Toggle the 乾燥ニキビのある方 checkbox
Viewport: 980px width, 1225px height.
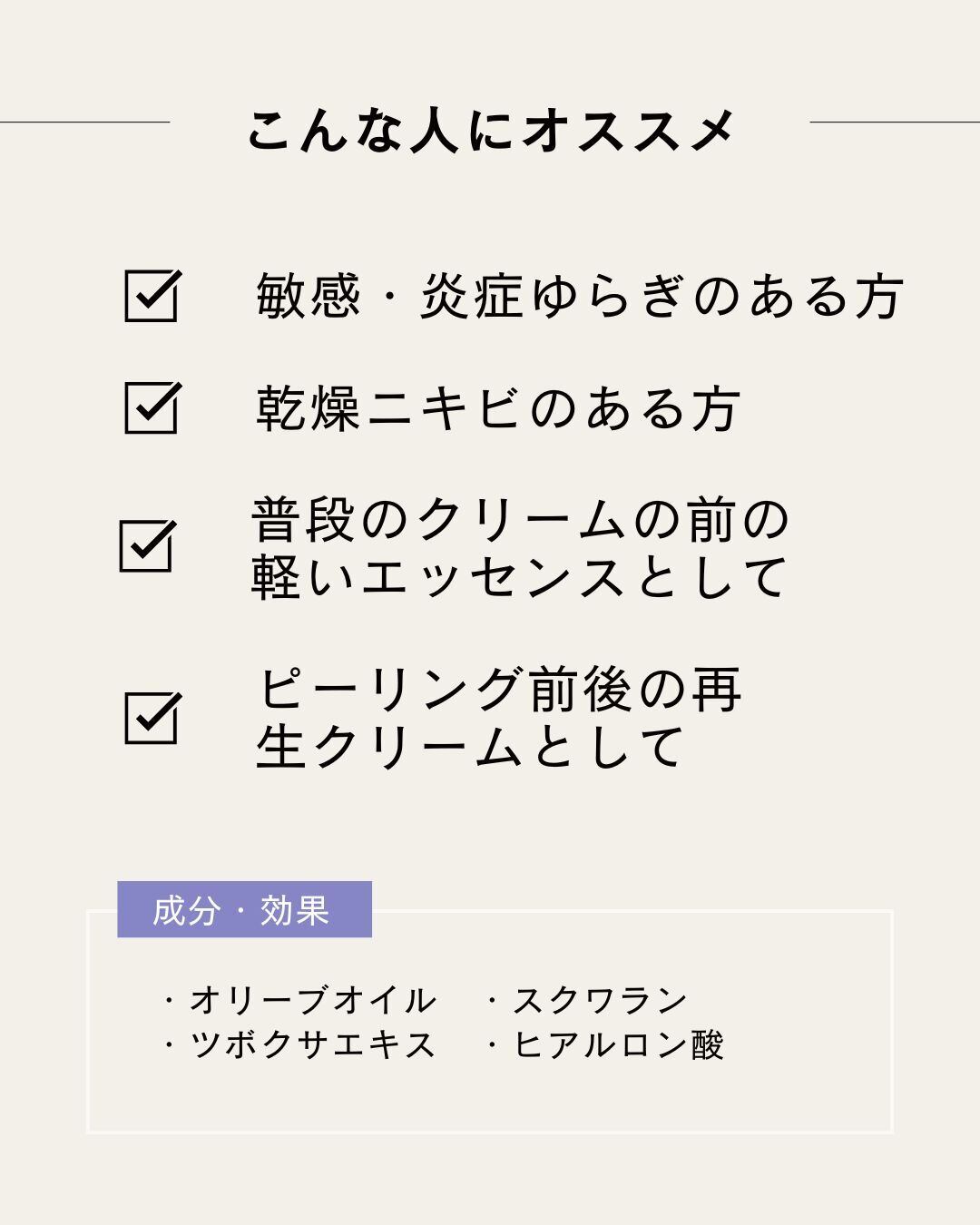(151, 408)
